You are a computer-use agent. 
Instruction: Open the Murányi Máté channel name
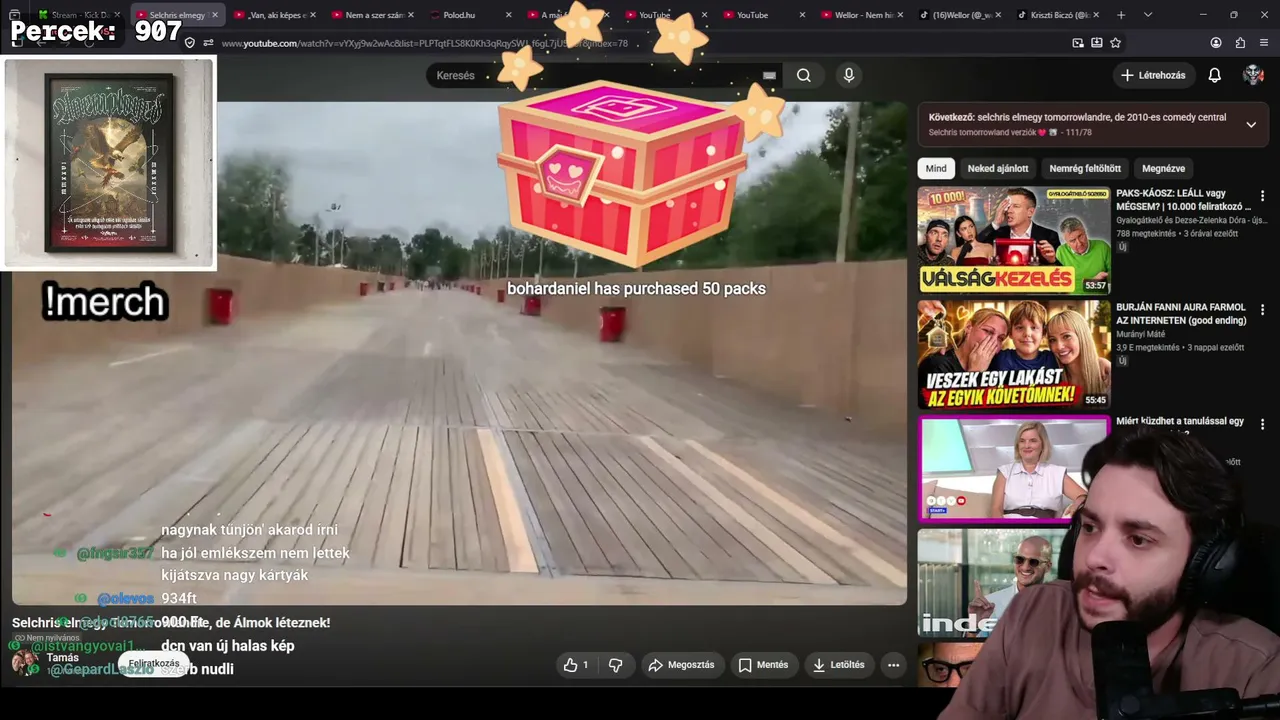(1141, 334)
